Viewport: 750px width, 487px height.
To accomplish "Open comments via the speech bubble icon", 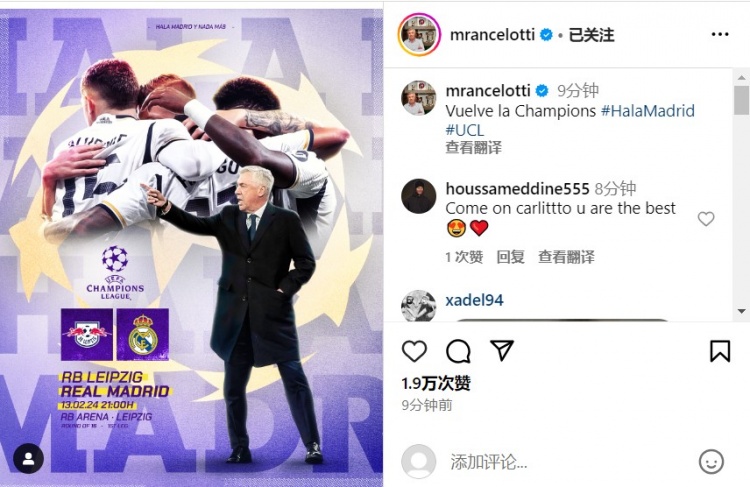I will (x=458, y=352).
